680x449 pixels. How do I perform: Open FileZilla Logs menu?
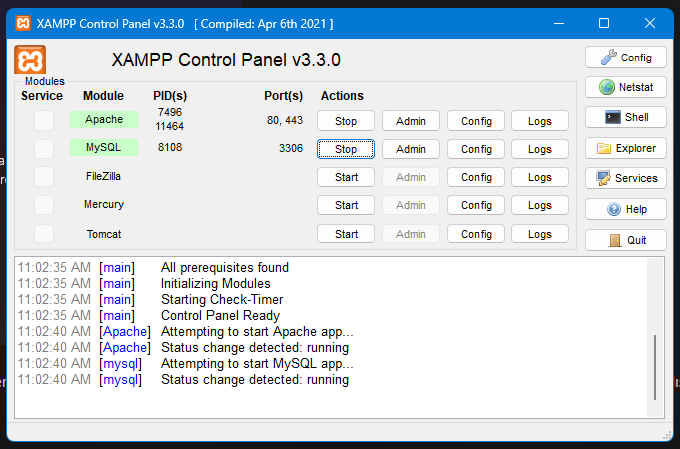(x=540, y=177)
